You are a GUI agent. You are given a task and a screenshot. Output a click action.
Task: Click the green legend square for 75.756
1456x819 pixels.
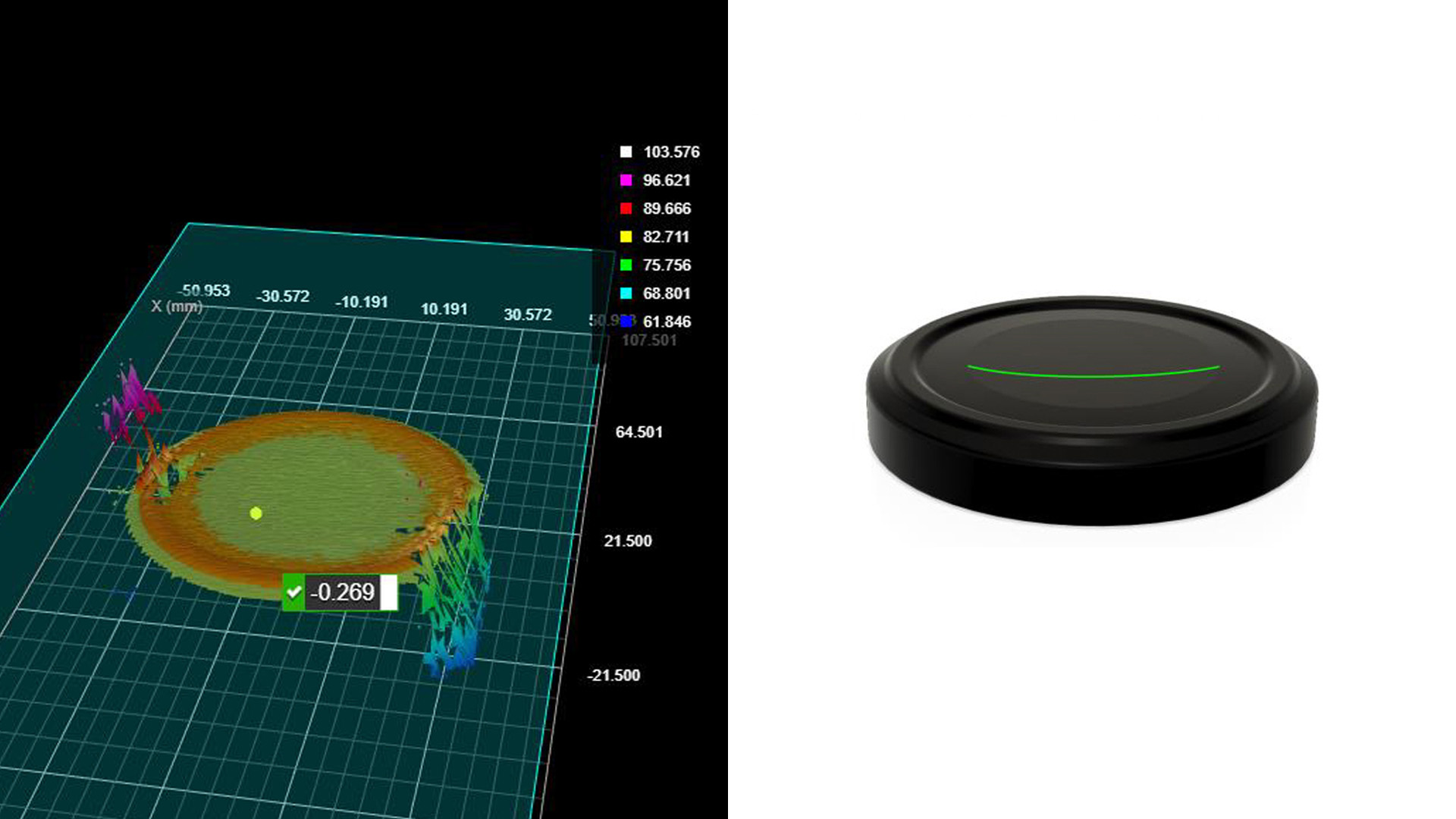pyautogui.click(x=626, y=265)
